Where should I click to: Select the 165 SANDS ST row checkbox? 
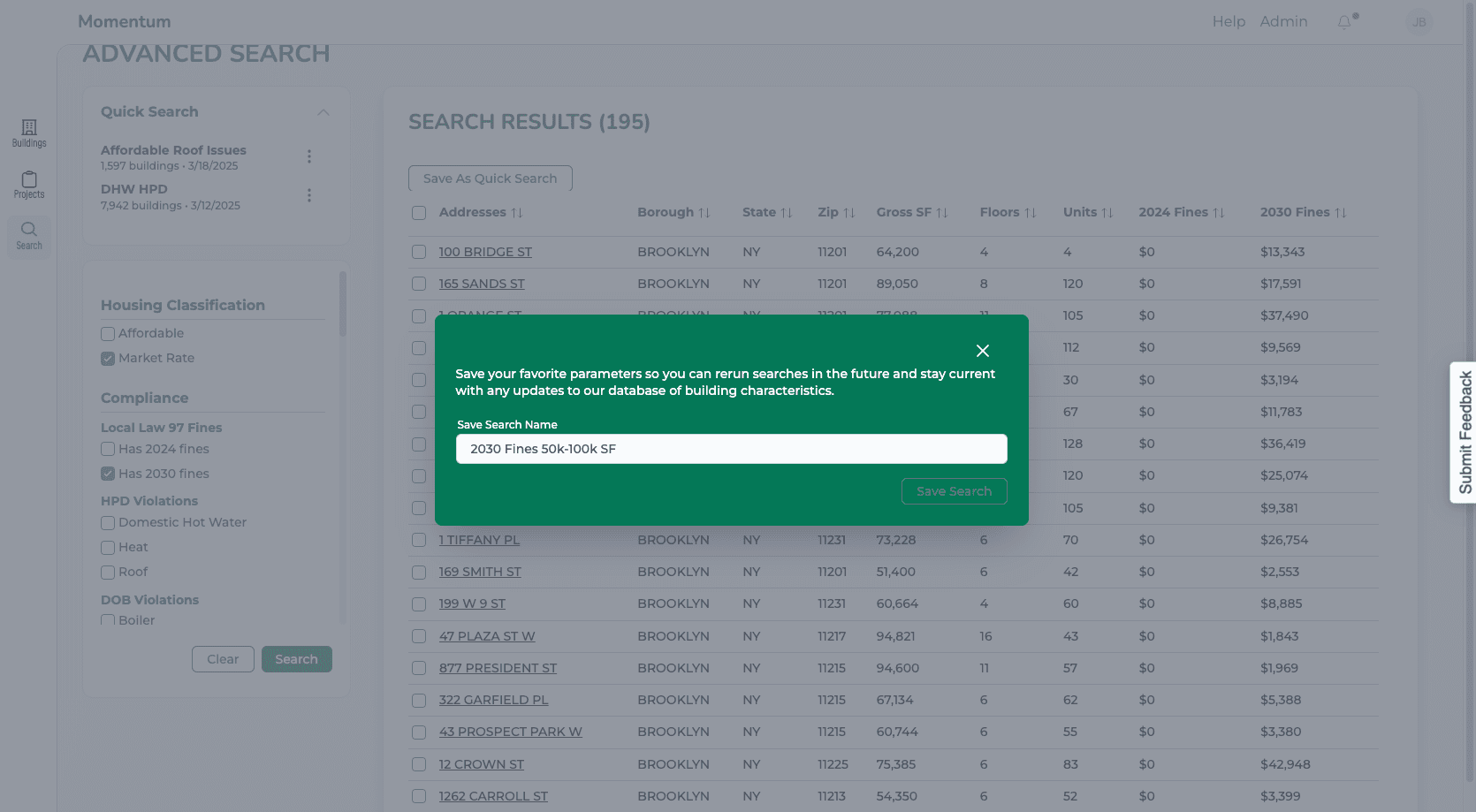pyautogui.click(x=419, y=284)
